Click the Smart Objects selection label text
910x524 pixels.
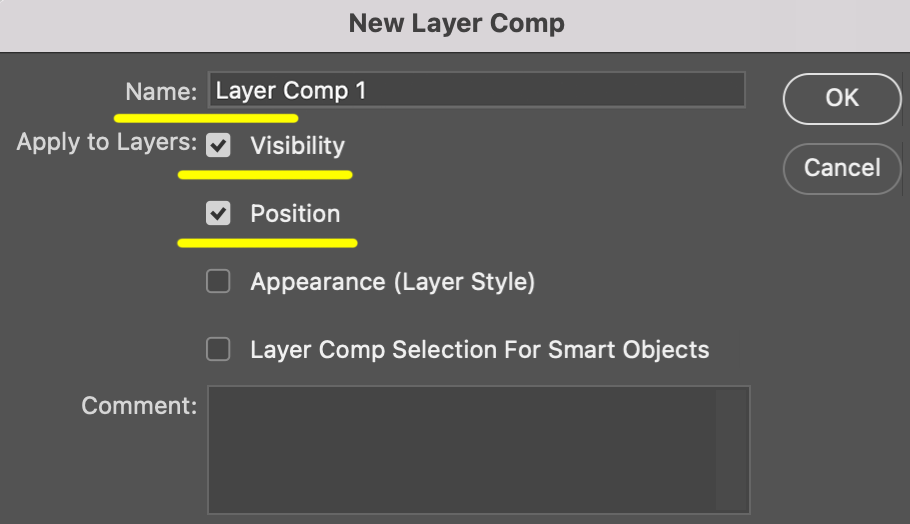479,350
